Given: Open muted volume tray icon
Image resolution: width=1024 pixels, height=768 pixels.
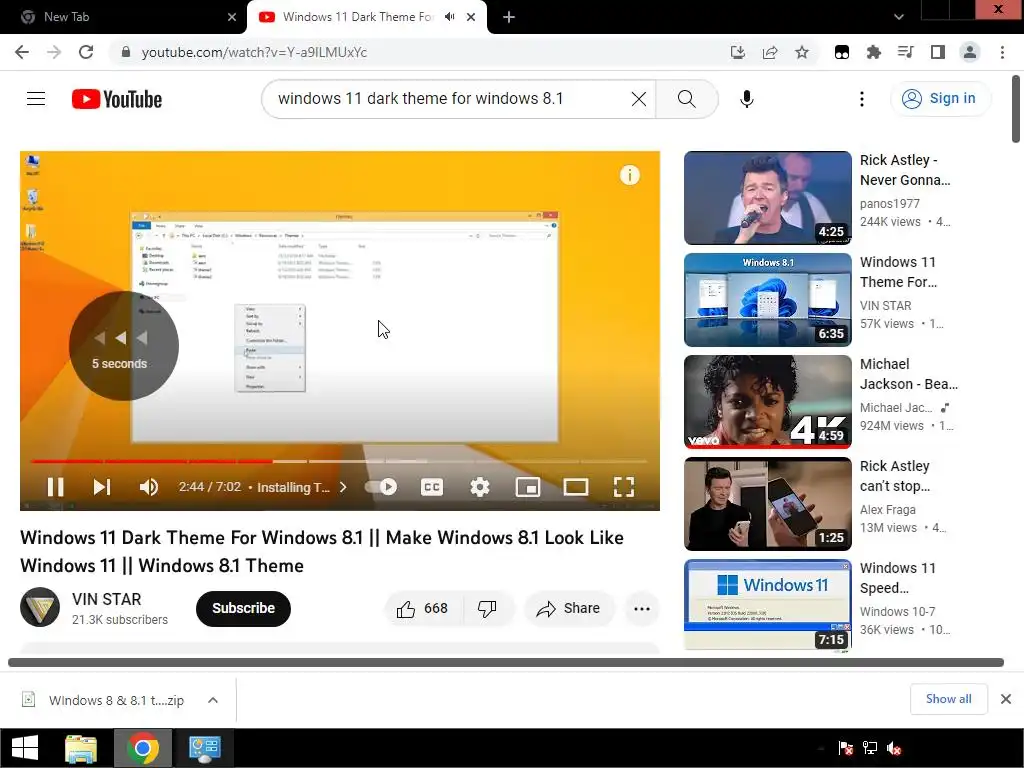Looking at the screenshot, I should [895, 748].
